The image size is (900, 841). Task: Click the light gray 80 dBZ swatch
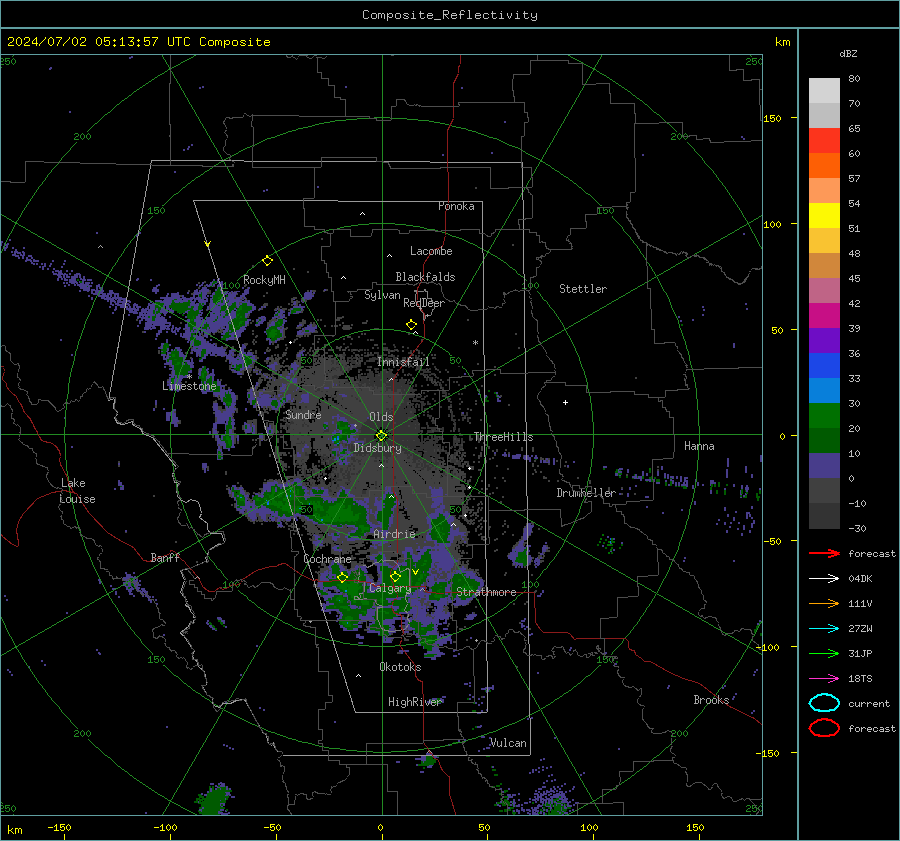coord(824,90)
